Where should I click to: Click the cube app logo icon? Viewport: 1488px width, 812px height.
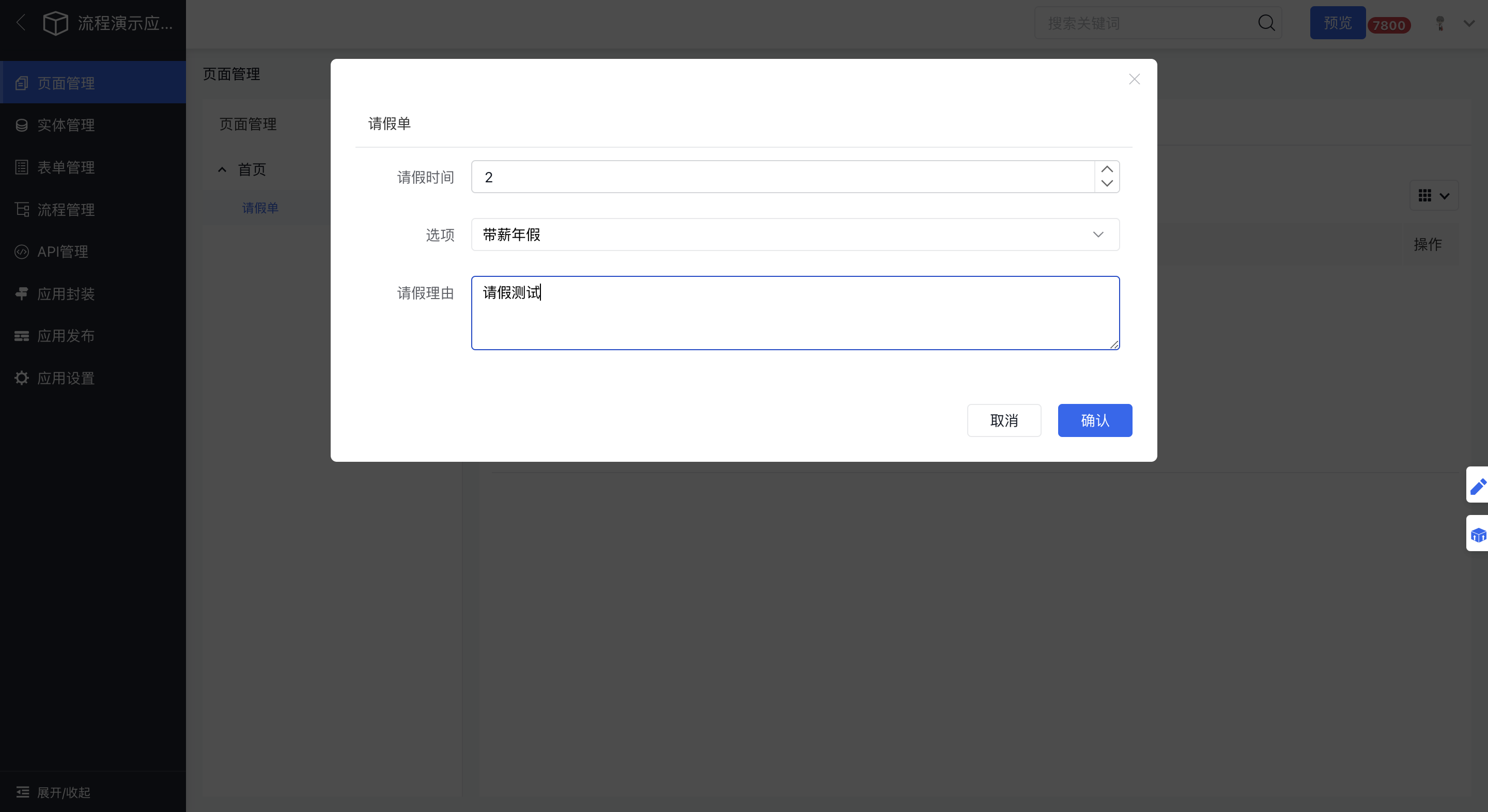click(55, 23)
